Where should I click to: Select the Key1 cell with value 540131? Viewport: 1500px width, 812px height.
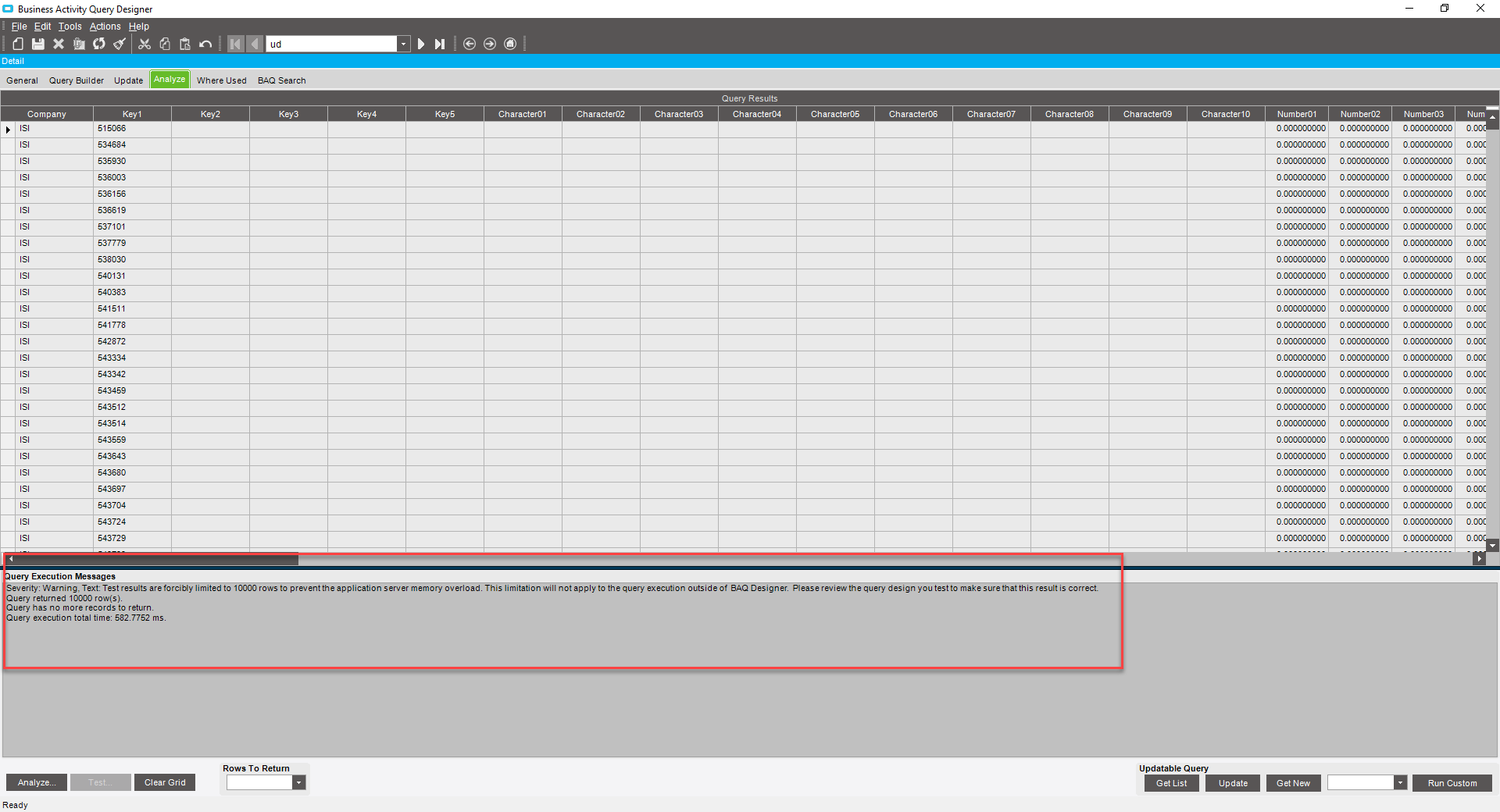coord(132,276)
